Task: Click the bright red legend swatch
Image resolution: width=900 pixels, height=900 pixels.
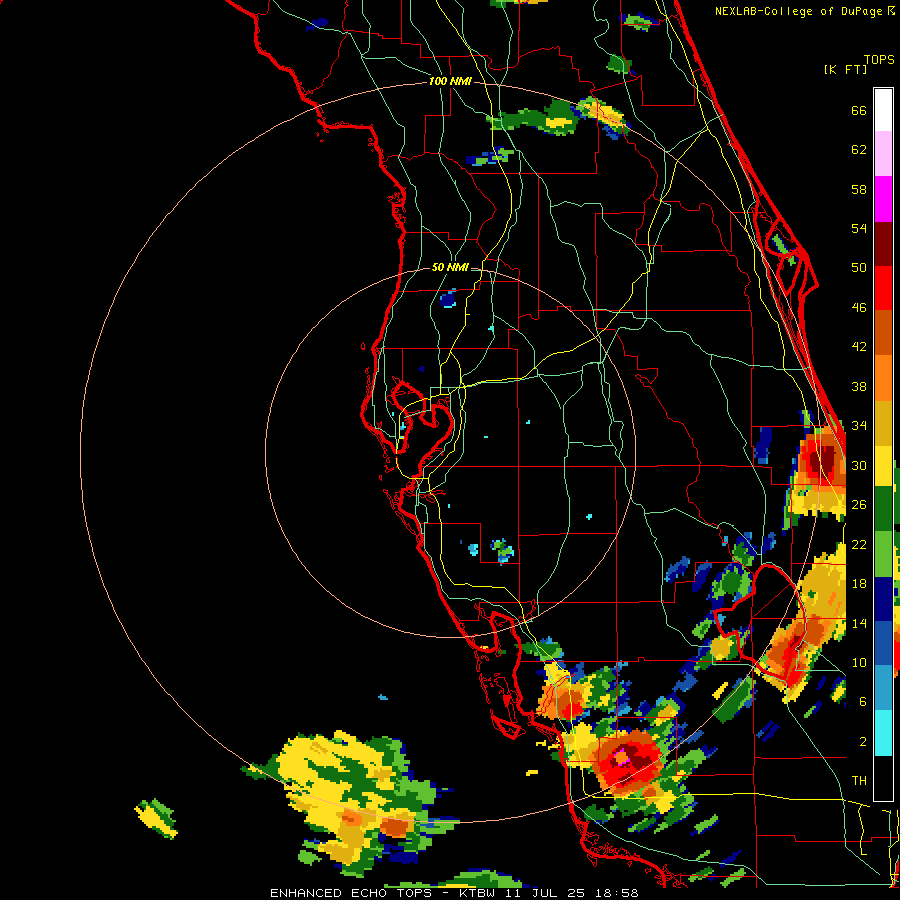Action: pyautogui.click(x=883, y=288)
